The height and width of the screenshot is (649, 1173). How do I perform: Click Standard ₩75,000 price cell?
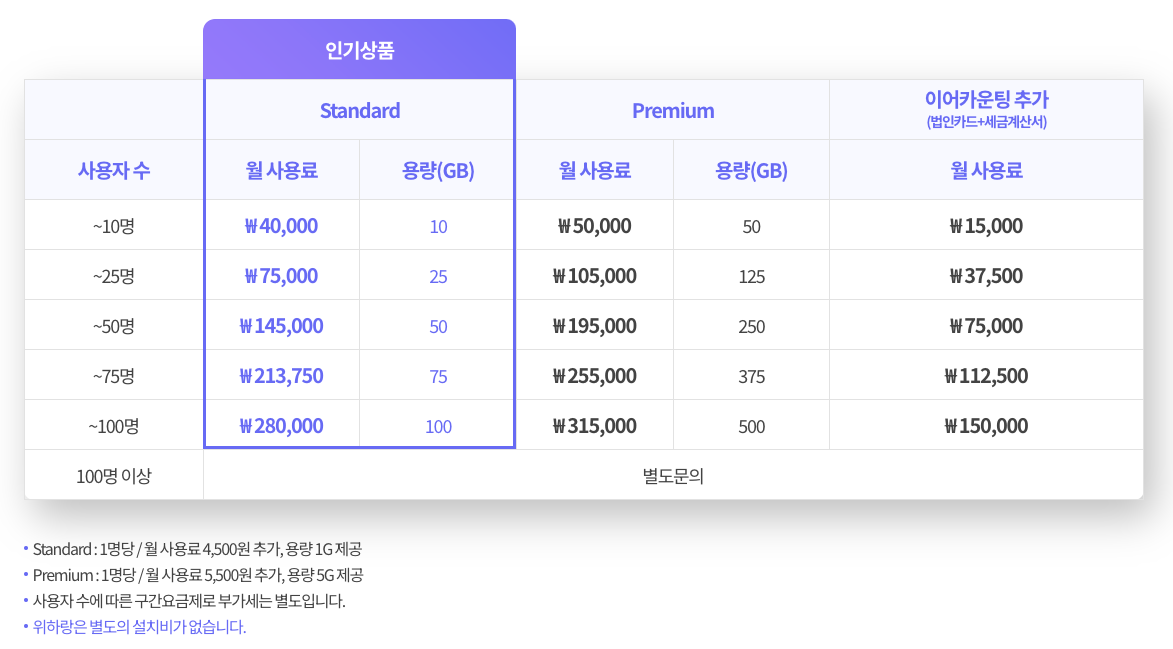(281, 276)
